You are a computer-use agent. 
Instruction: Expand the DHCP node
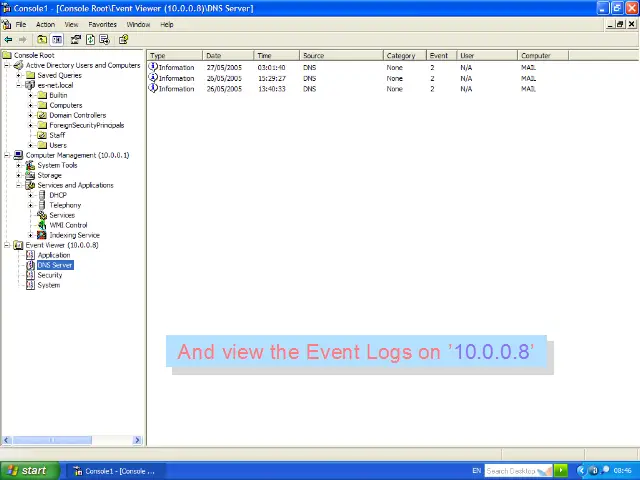[x=31, y=195]
